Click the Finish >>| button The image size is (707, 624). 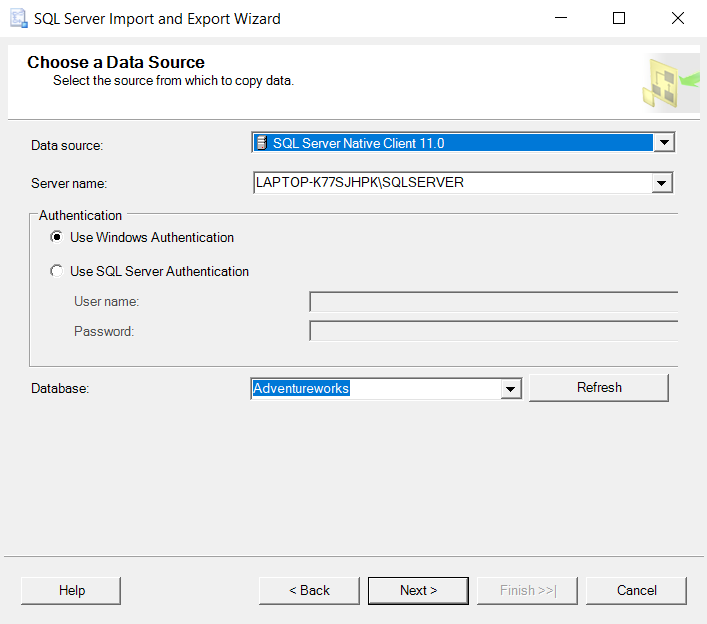(x=528, y=590)
